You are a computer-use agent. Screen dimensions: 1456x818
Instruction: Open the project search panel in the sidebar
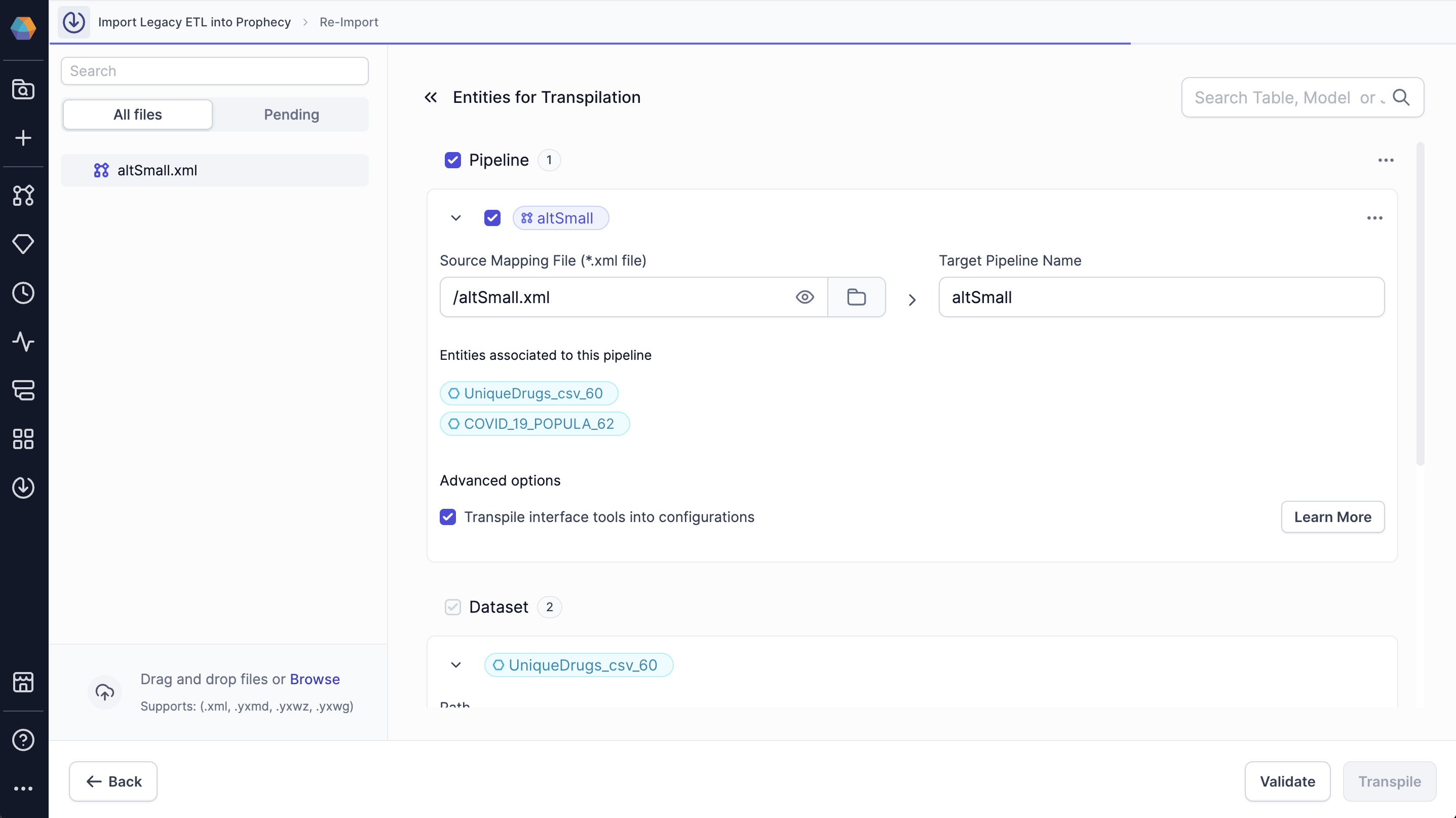click(x=23, y=89)
